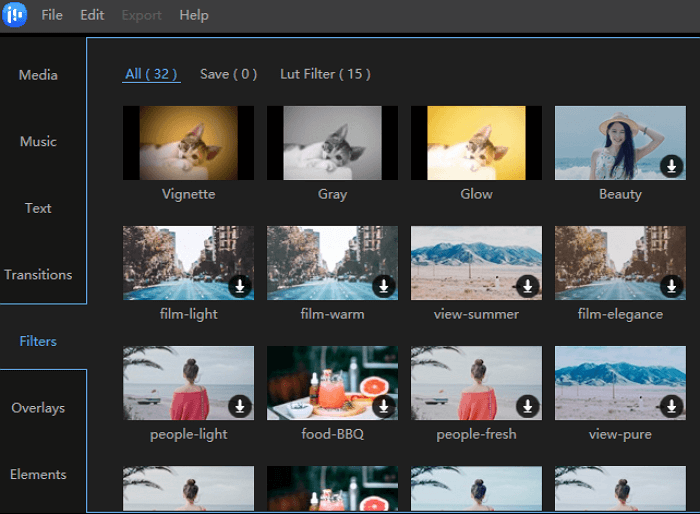
Task: Download the people-light filter
Action: click(240, 406)
